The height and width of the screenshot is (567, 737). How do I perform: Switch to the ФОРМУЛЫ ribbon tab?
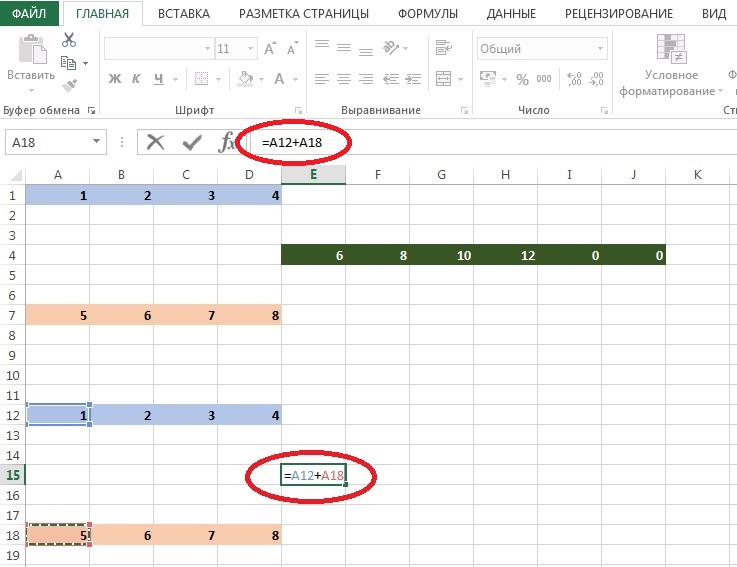(x=427, y=14)
